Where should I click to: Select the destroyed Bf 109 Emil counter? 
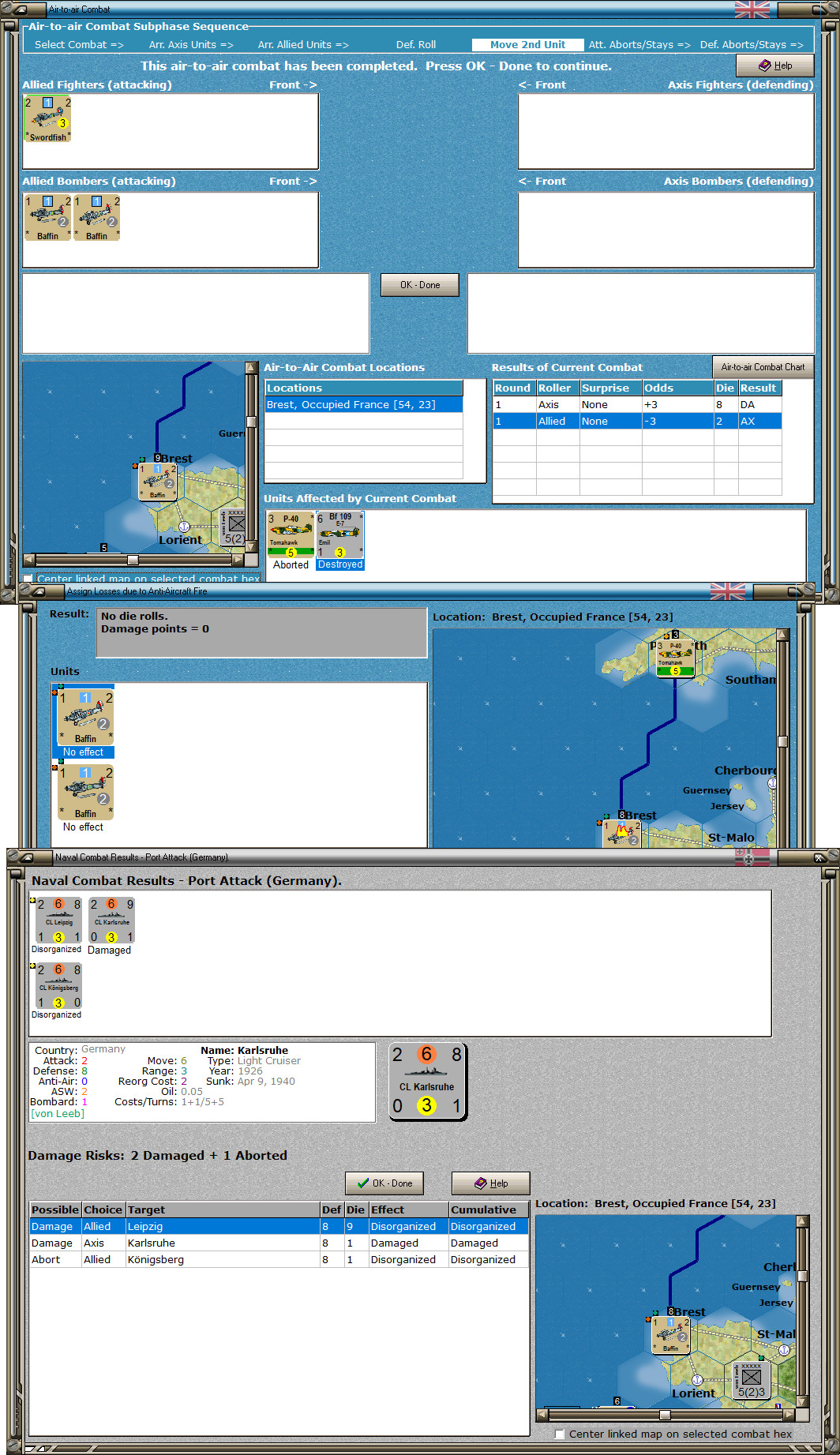340,534
